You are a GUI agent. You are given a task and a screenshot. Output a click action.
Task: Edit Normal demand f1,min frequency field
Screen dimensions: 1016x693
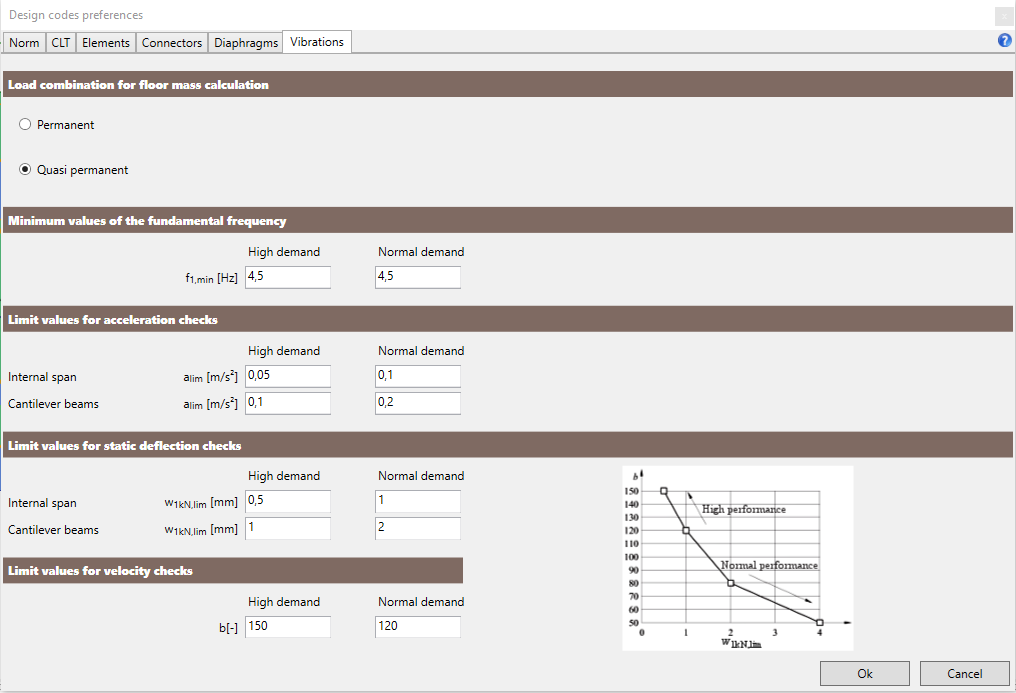coord(418,277)
